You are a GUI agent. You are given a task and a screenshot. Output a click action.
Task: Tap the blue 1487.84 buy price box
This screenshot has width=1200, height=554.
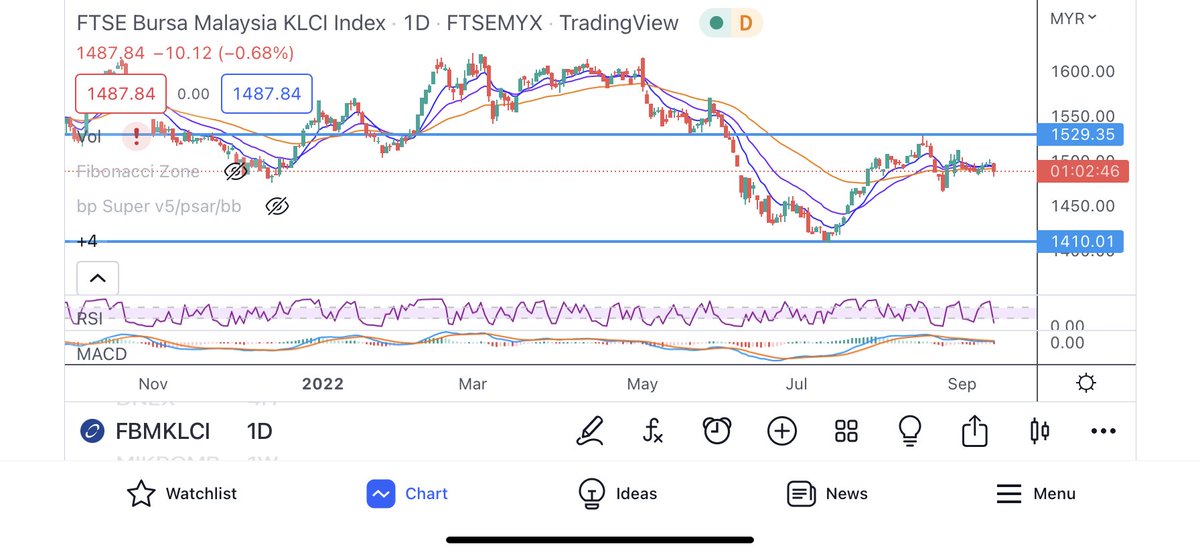(x=267, y=94)
